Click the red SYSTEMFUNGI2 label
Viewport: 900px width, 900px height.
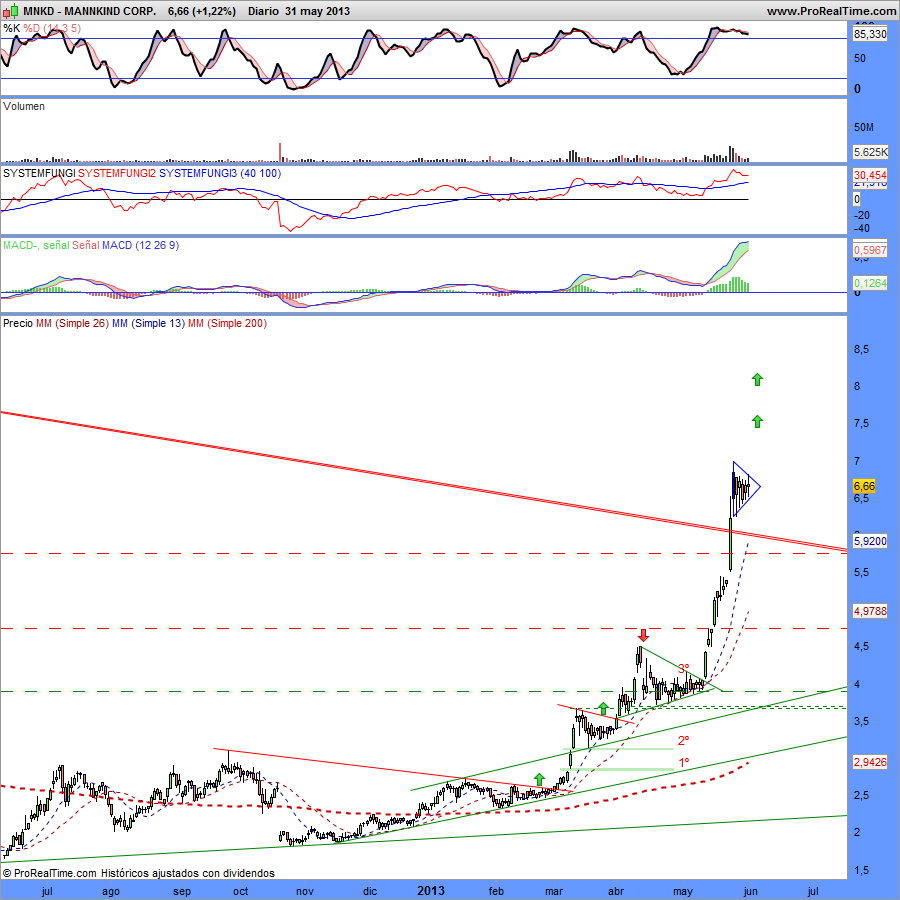pos(117,173)
